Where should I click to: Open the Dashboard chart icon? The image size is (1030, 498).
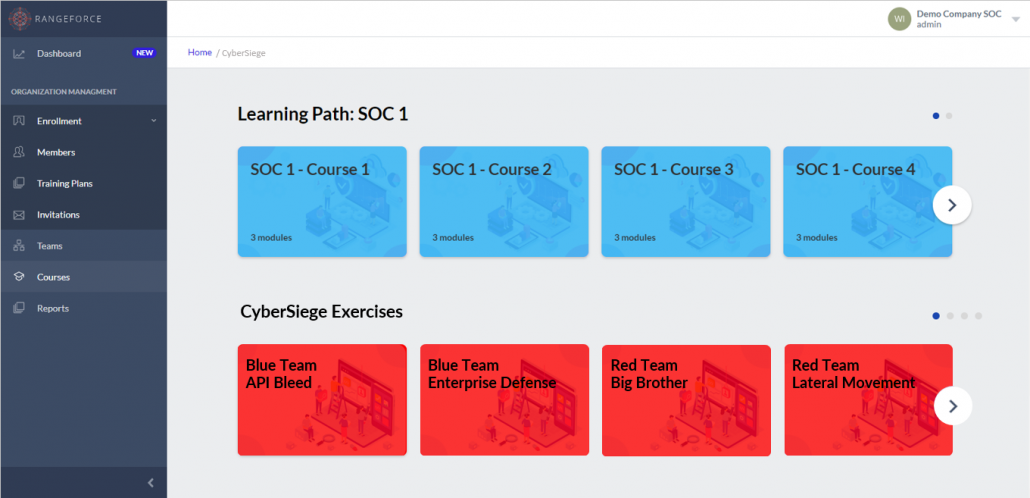tap(19, 53)
